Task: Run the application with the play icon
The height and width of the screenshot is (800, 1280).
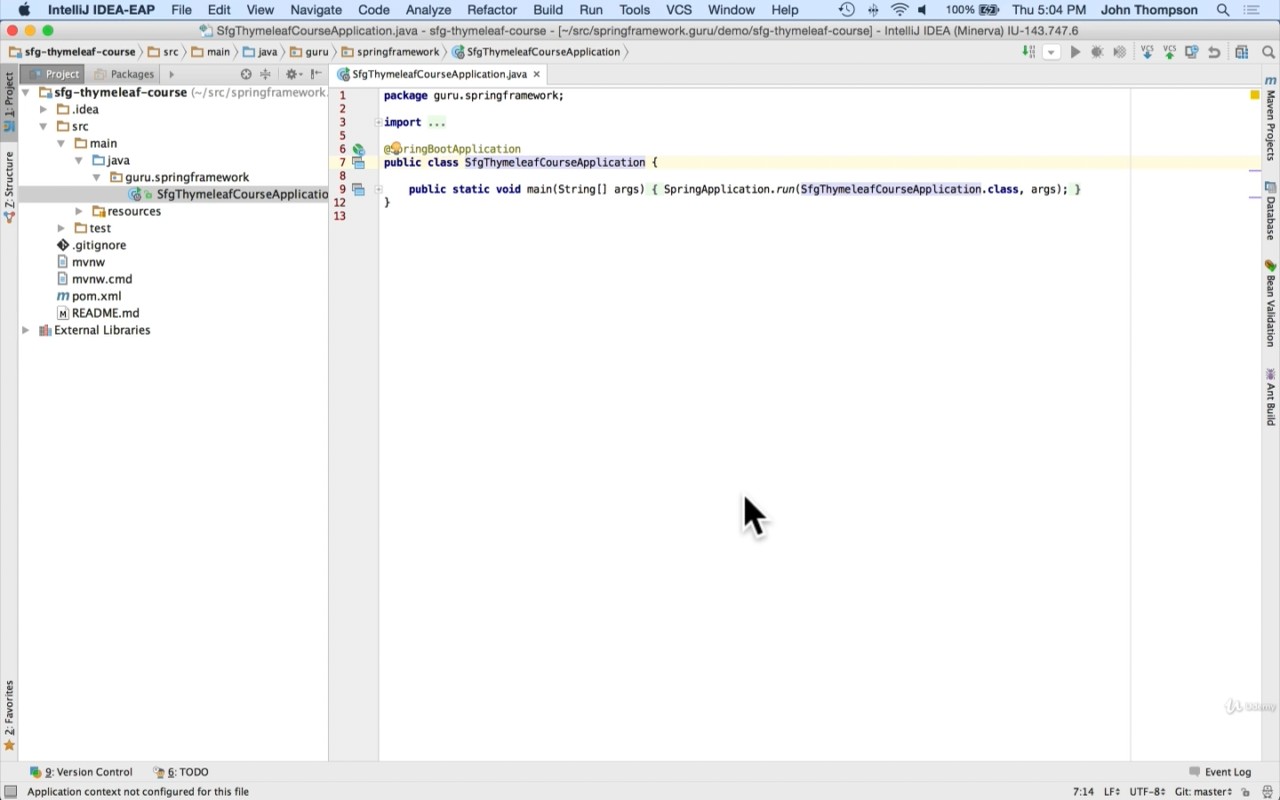Action: pyautogui.click(x=1075, y=52)
